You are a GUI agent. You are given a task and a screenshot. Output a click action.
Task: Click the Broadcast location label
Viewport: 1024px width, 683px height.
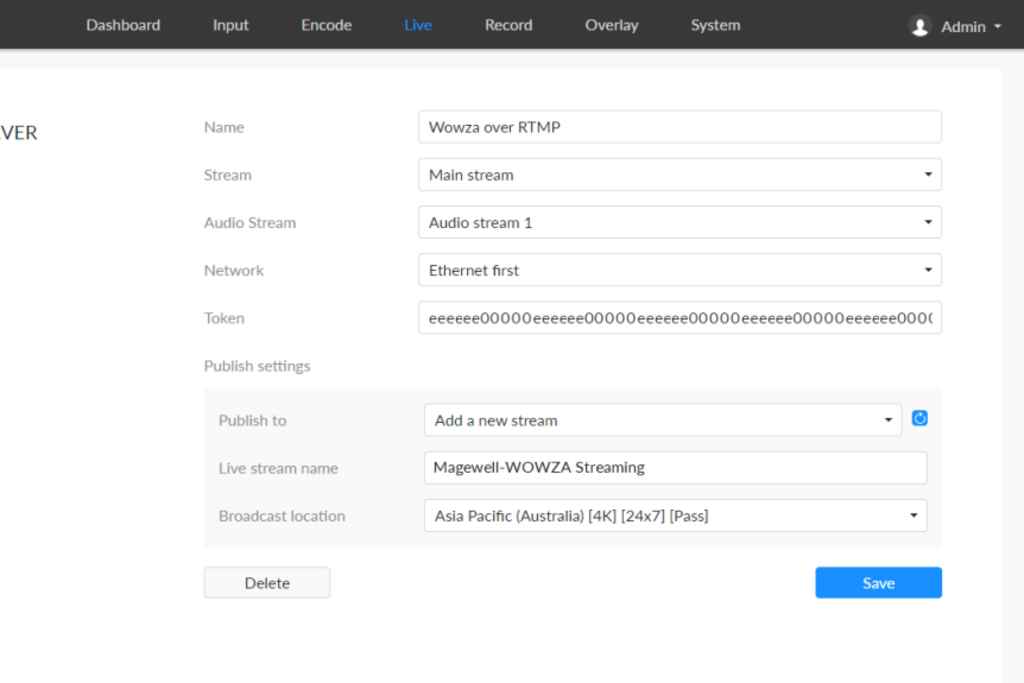pyautogui.click(x=282, y=516)
